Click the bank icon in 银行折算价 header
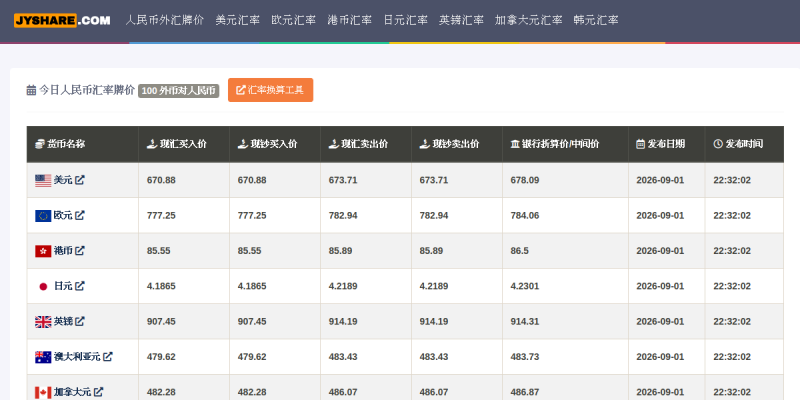Image resolution: width=800 pixels, height=400 pixels. tap(515, 144)
